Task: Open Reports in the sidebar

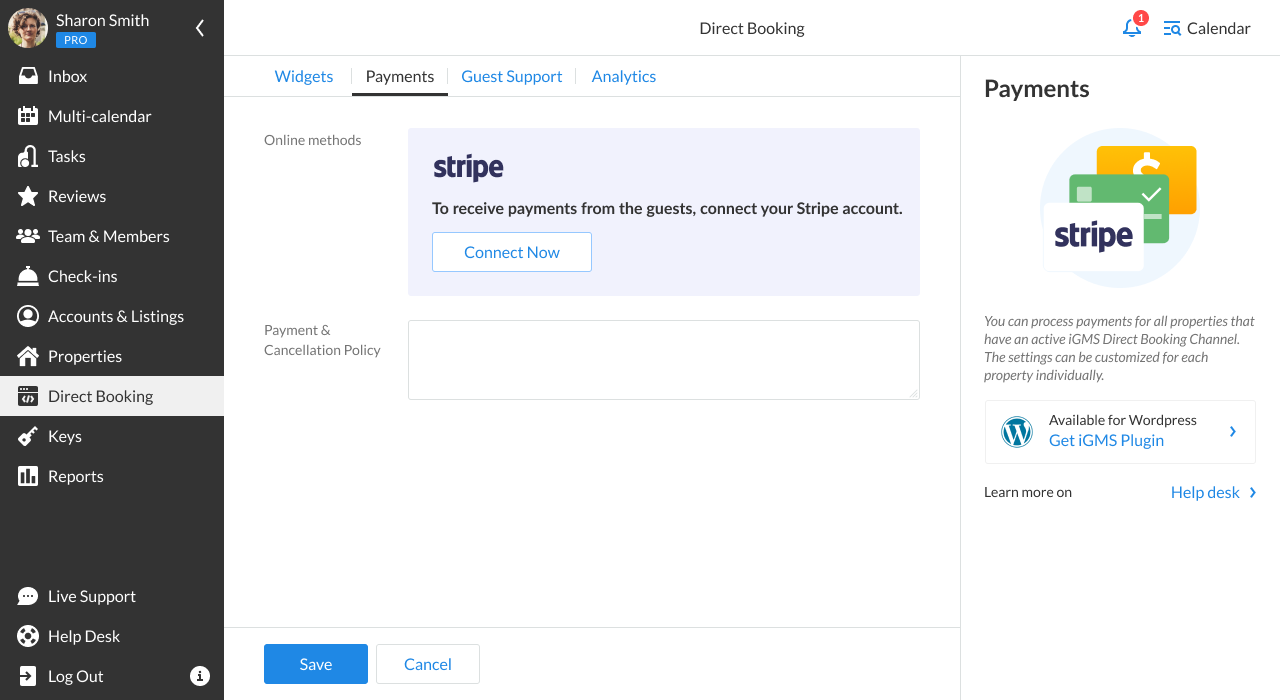Action: tap(112, 476)
